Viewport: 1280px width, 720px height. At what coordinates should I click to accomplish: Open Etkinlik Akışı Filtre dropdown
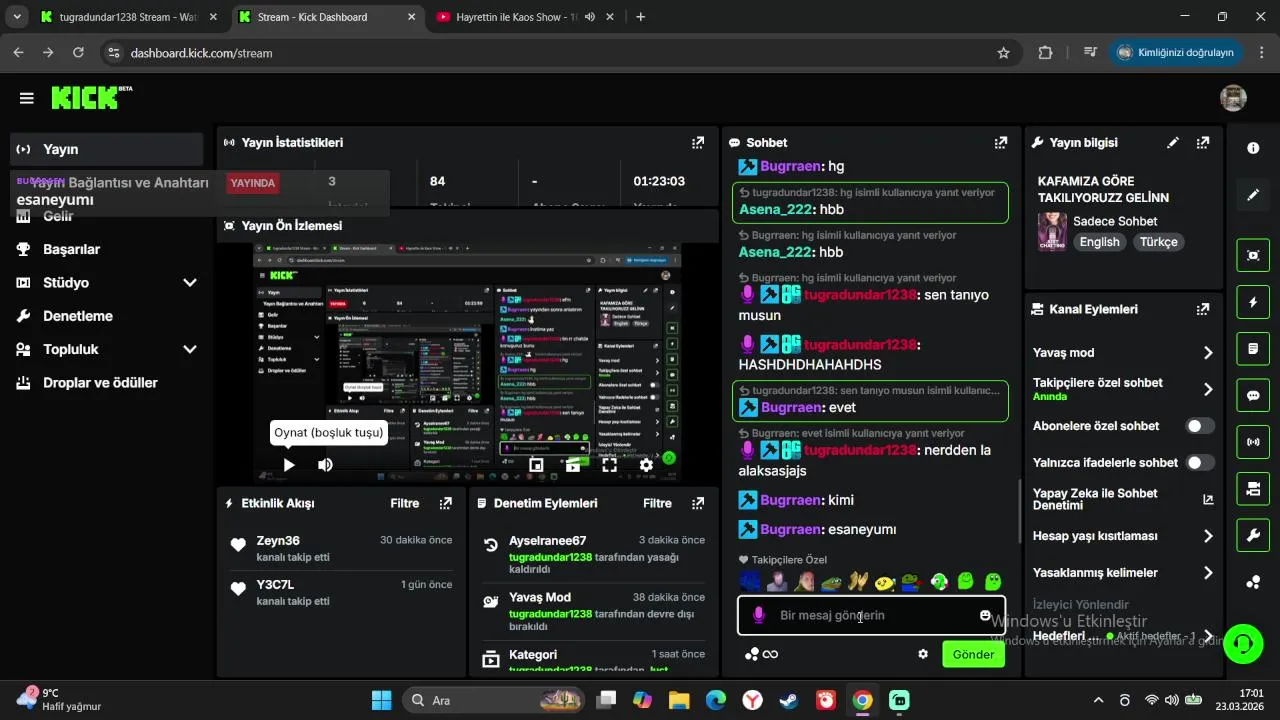405,503
